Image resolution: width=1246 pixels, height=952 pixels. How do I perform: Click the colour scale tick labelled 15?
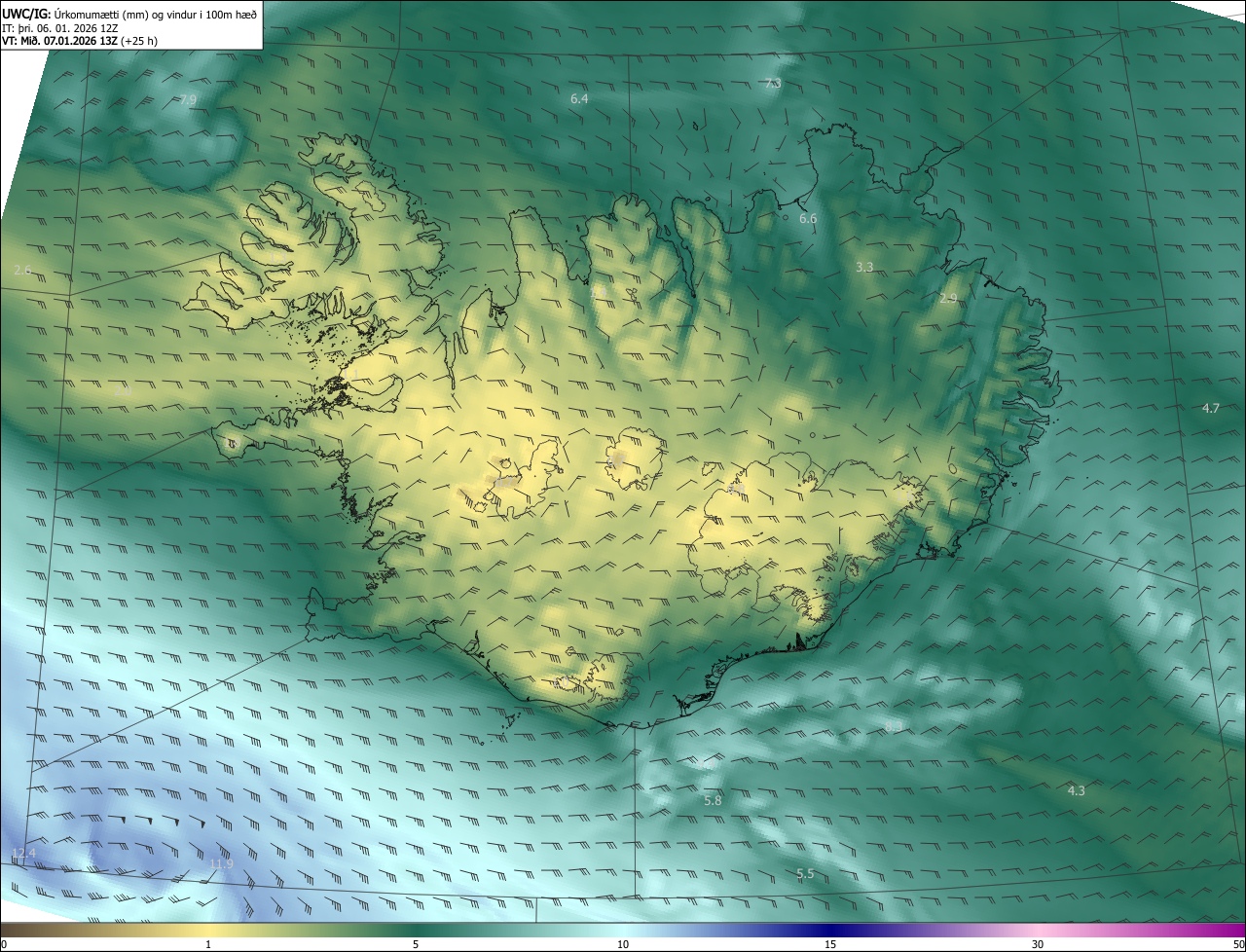[x=830, y=944]
